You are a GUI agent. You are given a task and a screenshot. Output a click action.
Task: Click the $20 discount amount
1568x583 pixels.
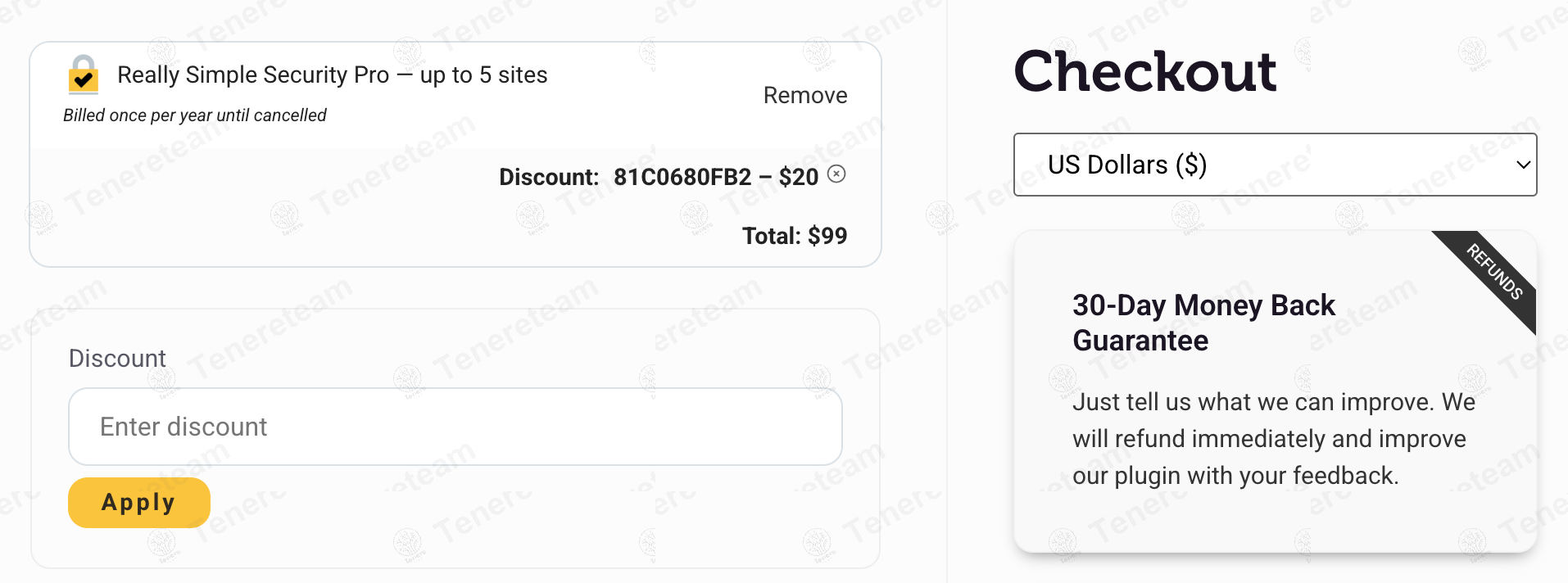798,177
